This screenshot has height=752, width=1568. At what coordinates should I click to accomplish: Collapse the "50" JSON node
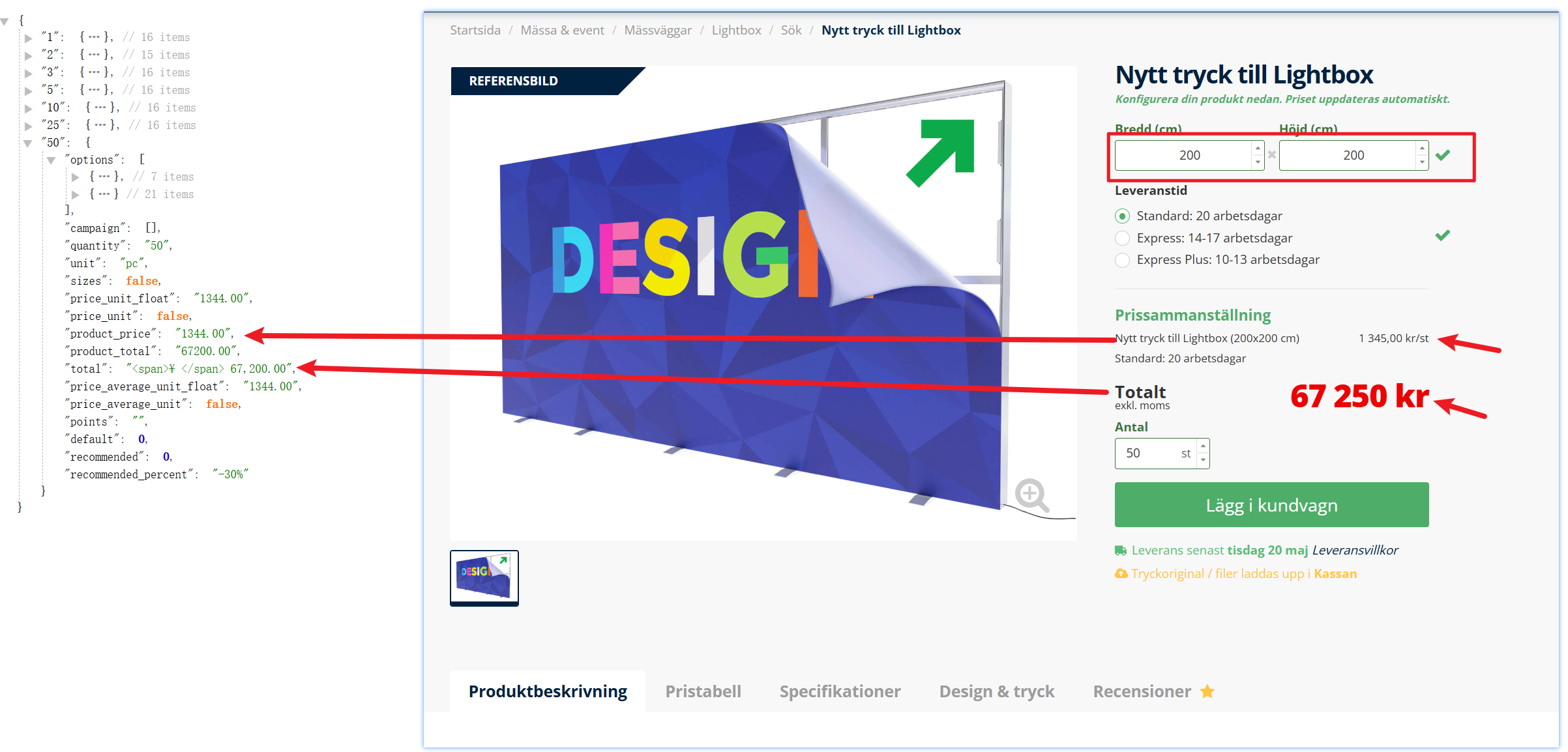pos(28,143)
